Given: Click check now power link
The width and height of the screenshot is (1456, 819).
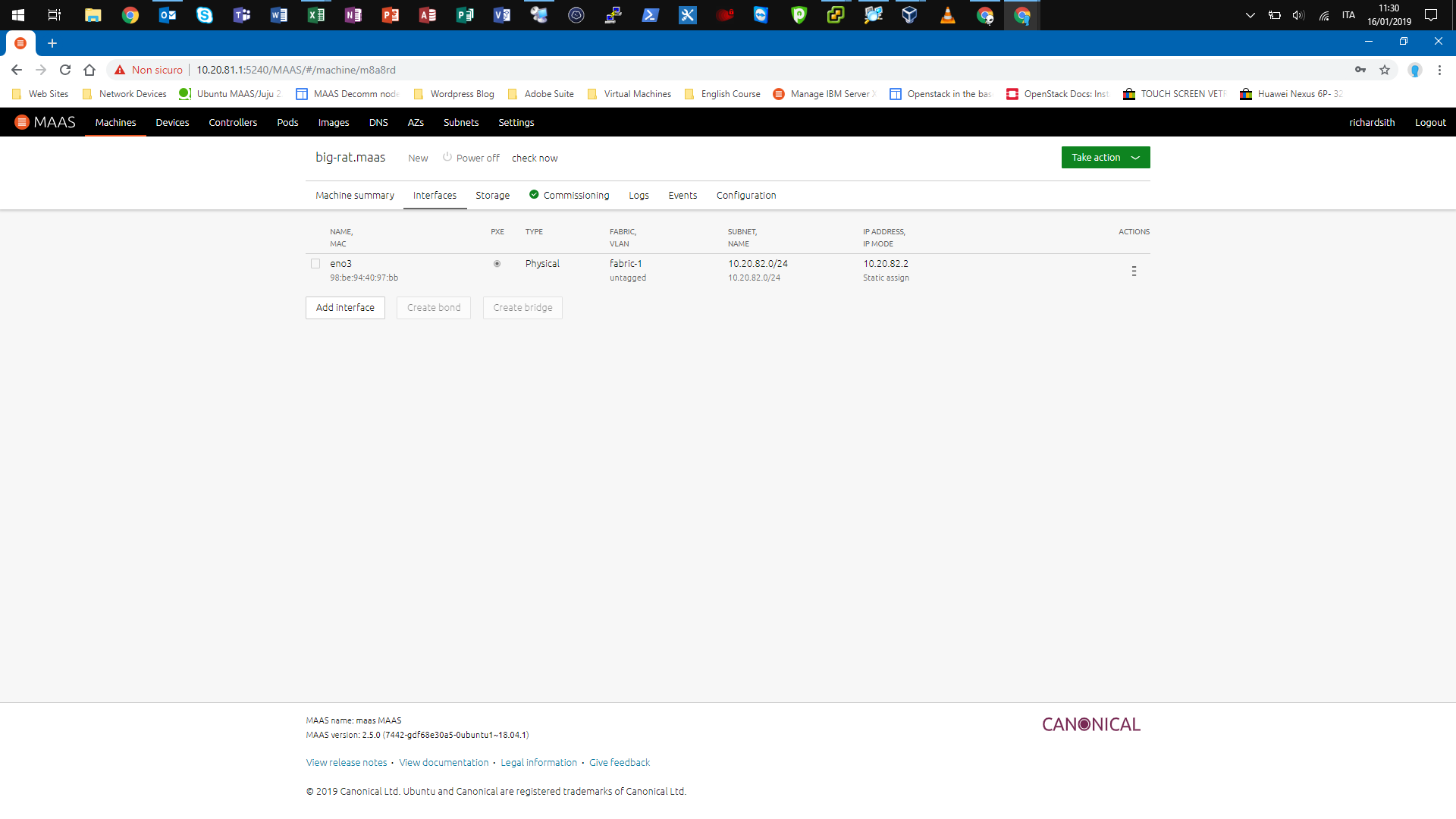Looking at the screenshot, I should point(535,158).
